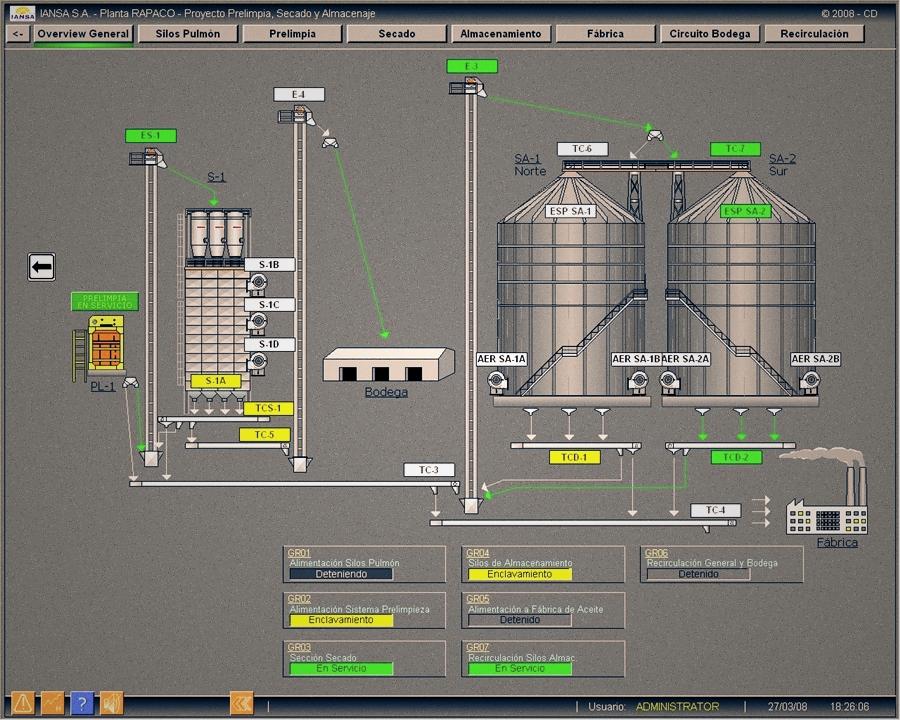This screenshot has height=720, width=900.
Task: Open the GR01 group link
Action: click(299, 553)
